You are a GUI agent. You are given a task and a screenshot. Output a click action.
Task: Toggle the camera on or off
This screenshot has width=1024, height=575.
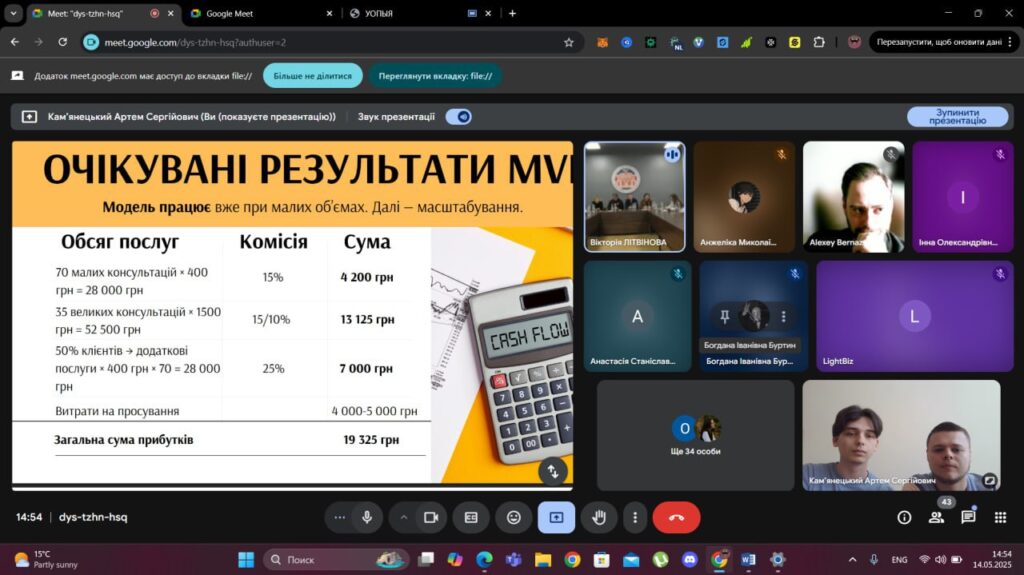(x=431, y=517)
